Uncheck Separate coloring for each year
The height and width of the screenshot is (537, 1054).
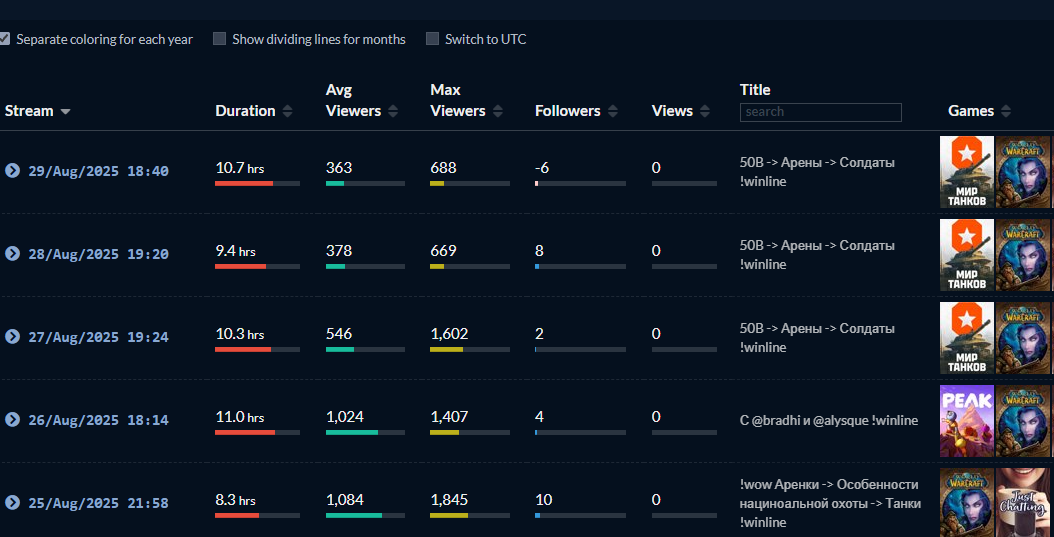5,39
